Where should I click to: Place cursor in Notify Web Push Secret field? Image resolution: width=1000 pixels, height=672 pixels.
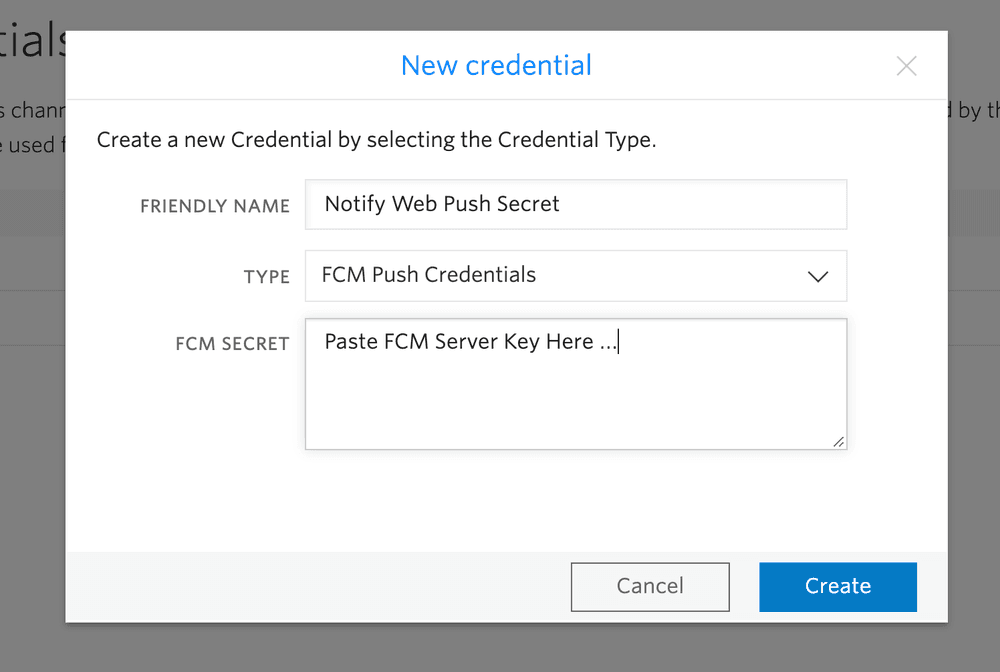click(576, 204)
